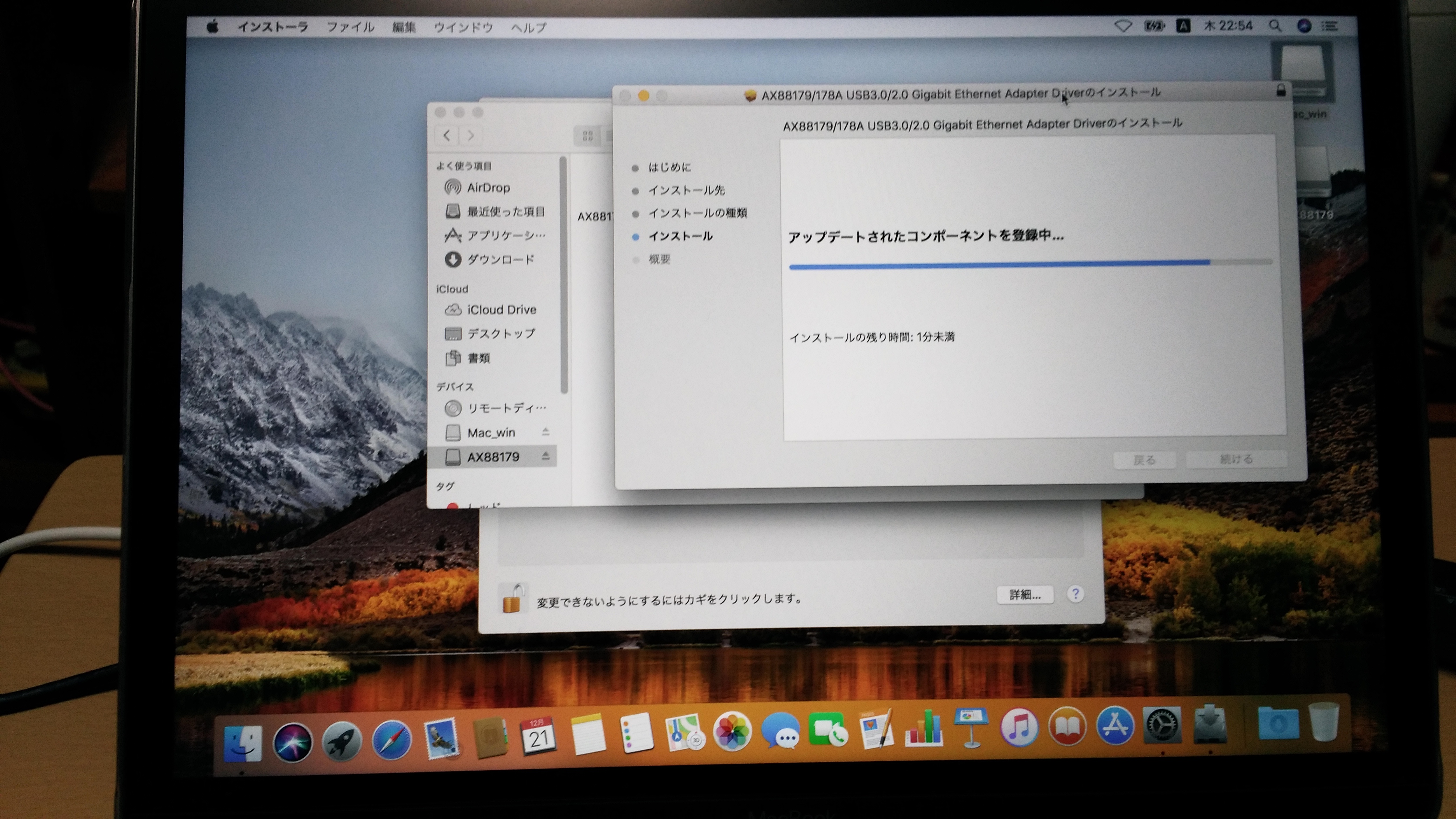Screen dimensions: 1456x819
Task: Click the help question mark button
Action: tap(1075, 594)
